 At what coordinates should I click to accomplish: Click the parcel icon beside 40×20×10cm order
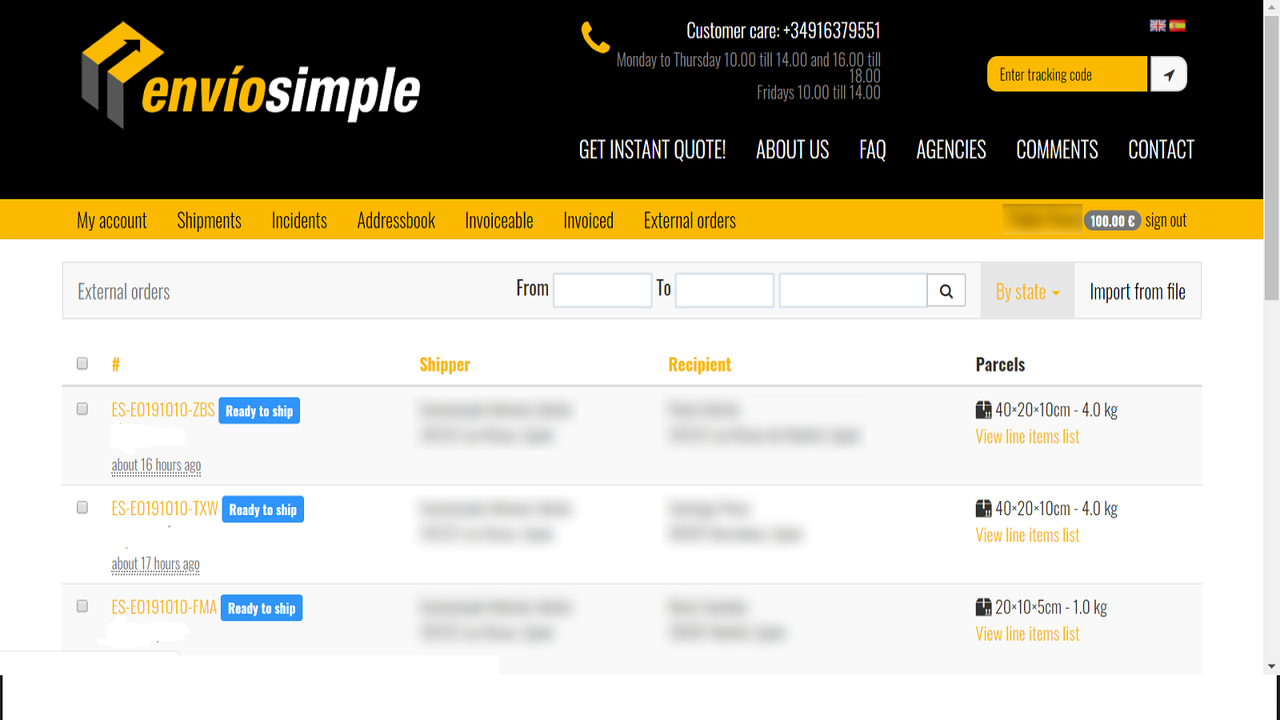(x=984, y=409)
